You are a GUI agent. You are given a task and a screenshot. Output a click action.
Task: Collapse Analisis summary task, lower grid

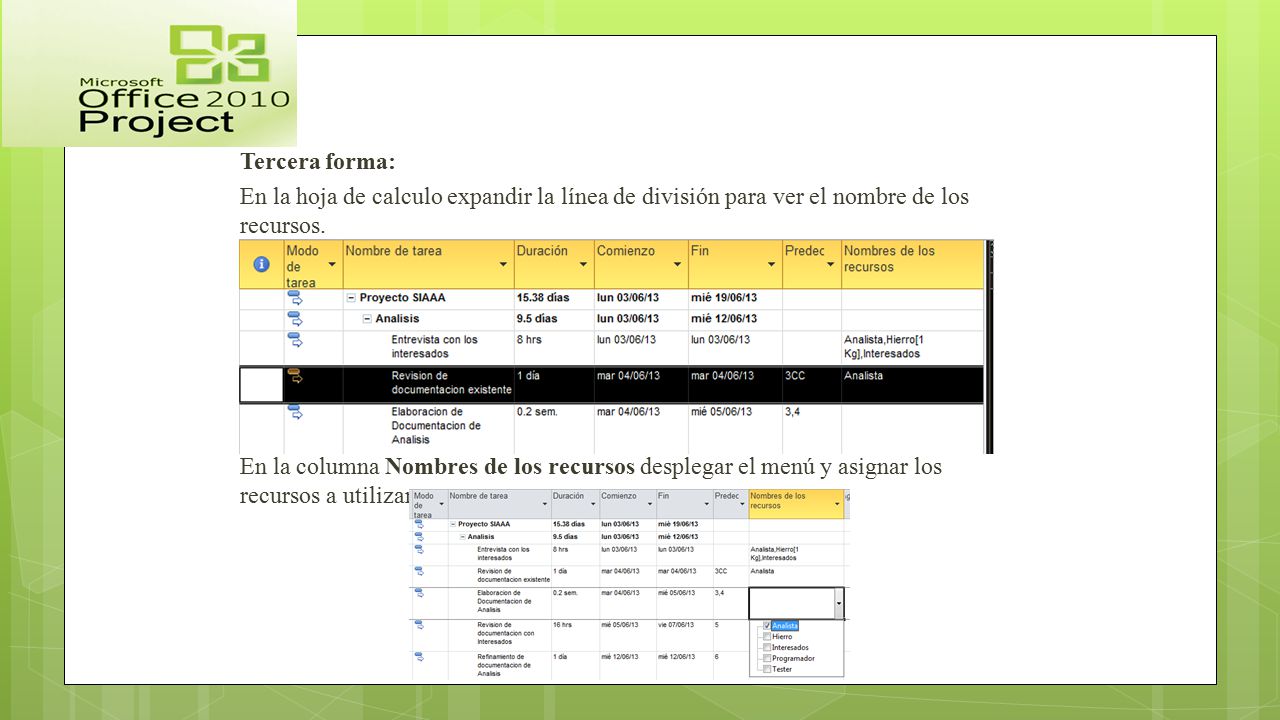click(464, 537)
